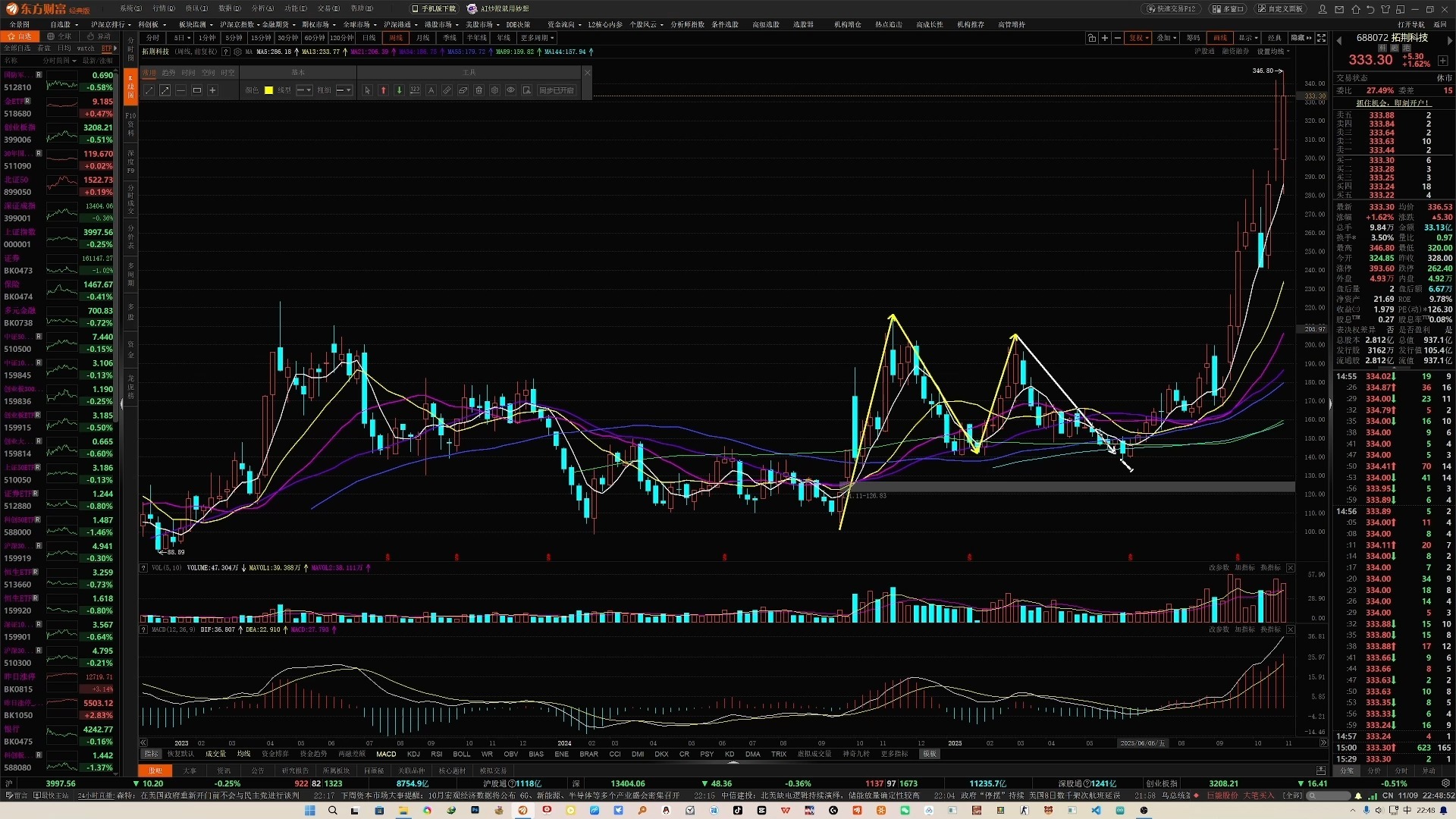1456x819 pixels.
Task: Toggle the chart lock icon
Action: pyautogui.click(x=1091, y=38)
